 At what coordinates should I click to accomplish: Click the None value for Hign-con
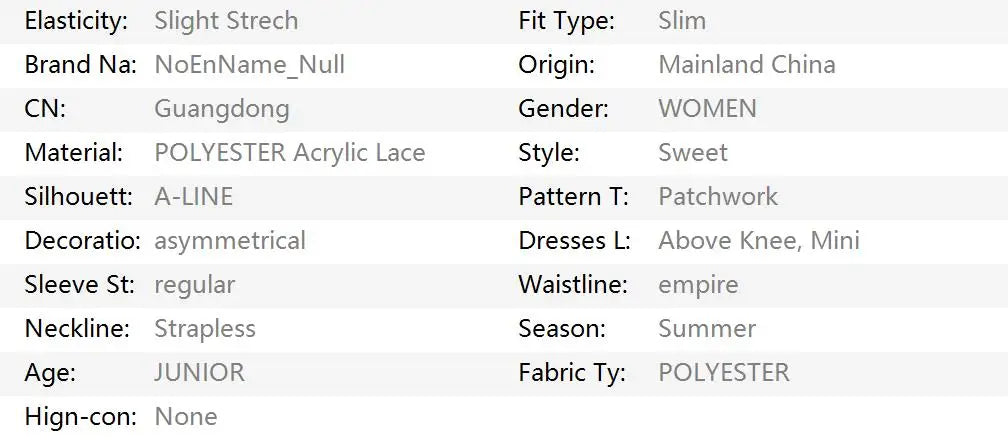click(x=185, y=417)
